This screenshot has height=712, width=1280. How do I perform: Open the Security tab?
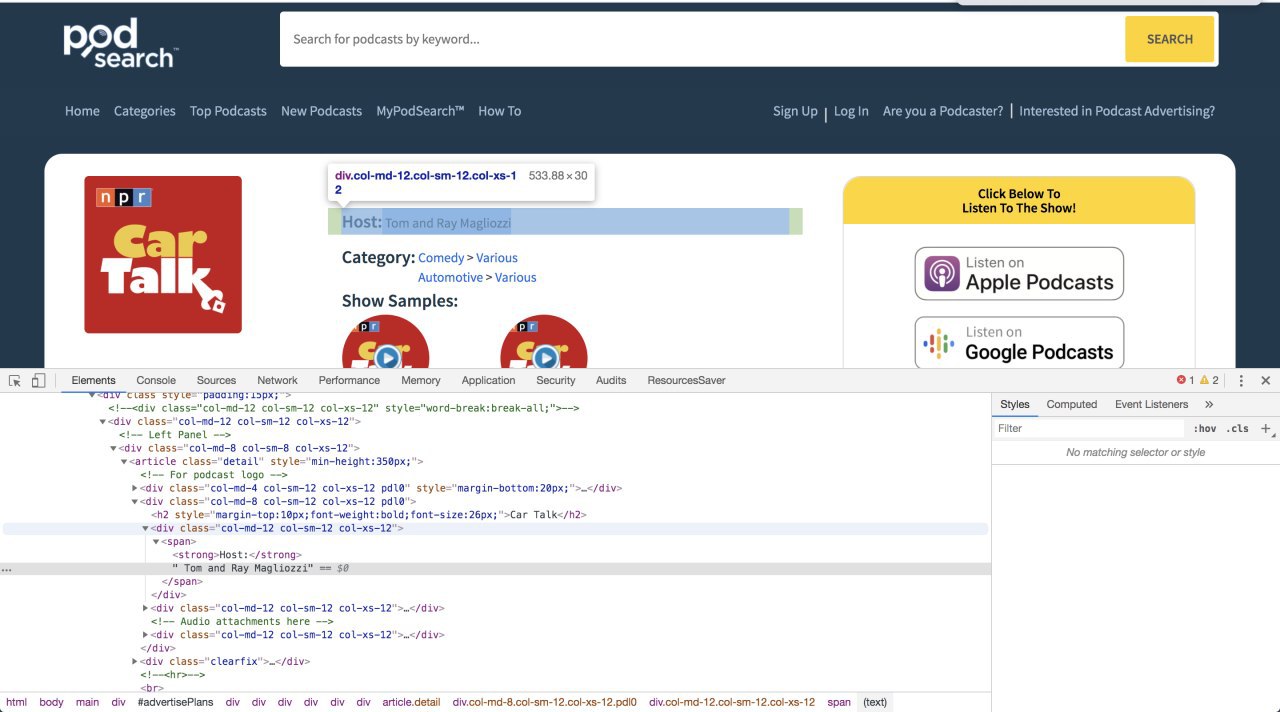556,381
